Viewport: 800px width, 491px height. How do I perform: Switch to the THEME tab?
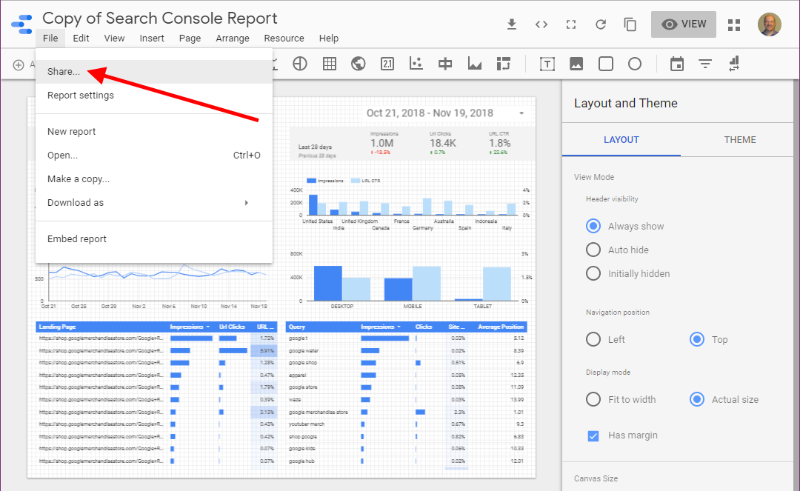coord(740,140)
